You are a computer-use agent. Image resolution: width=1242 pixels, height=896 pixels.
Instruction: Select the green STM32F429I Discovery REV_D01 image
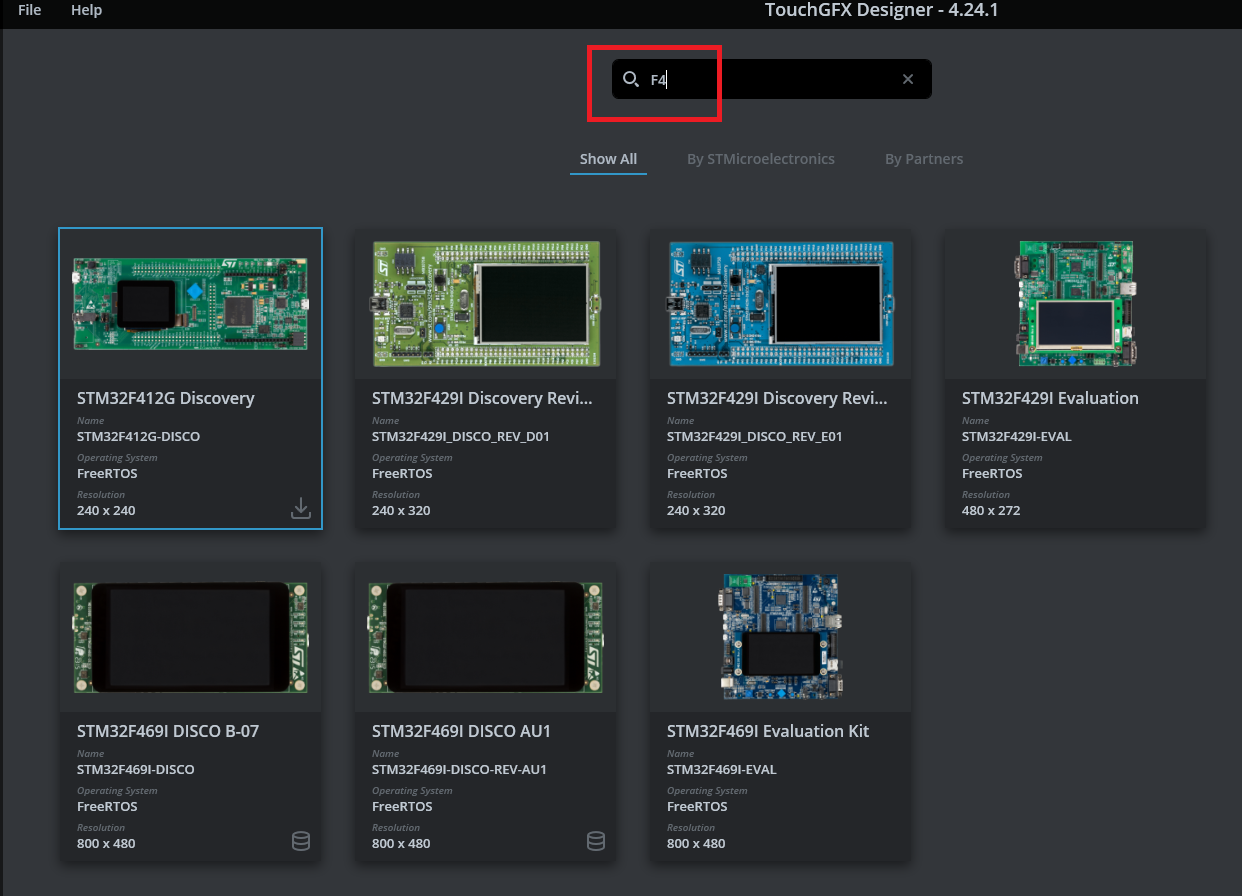pos(486,304)
